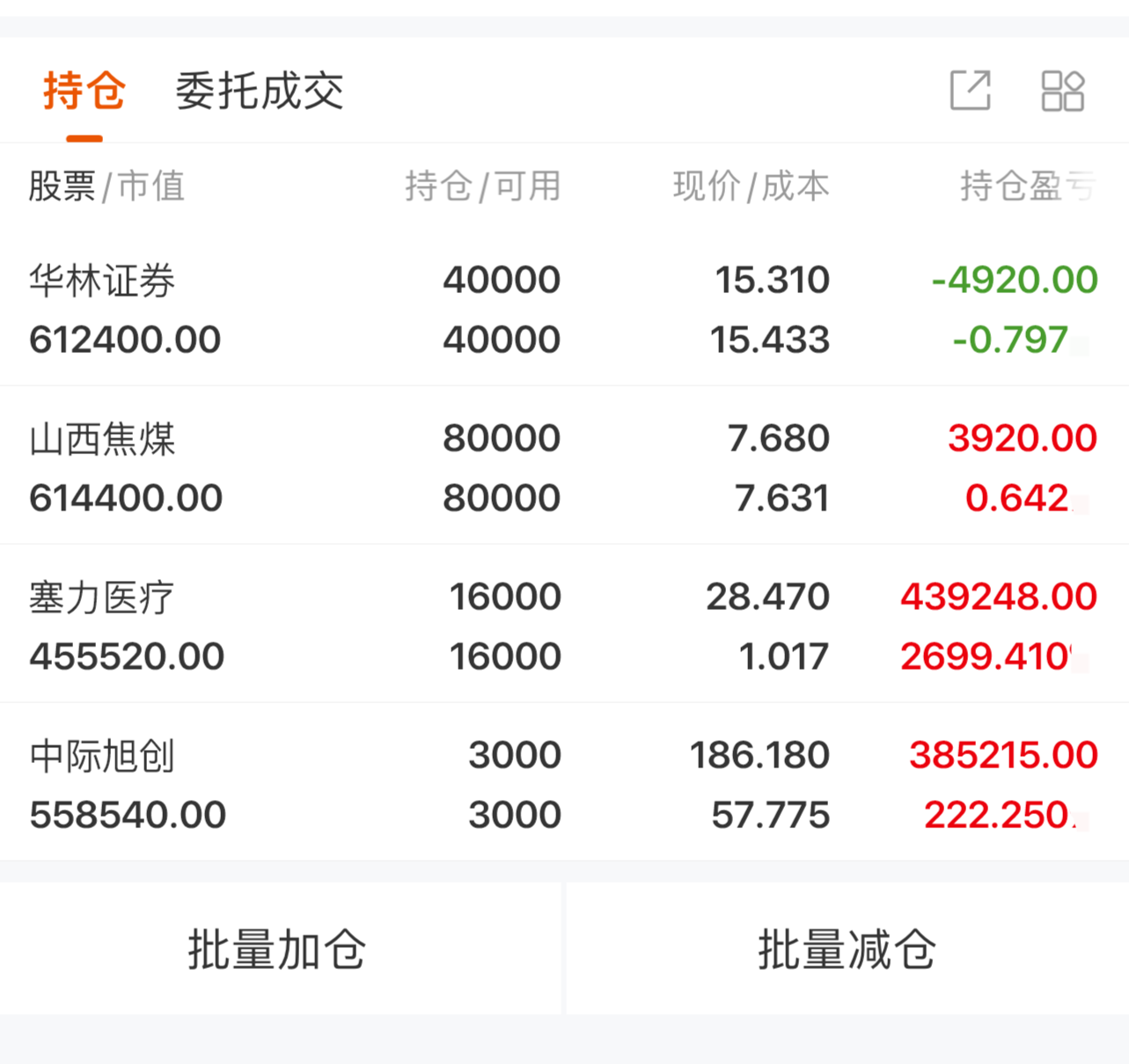
Task: Click the current price 15.310
Action: (x=773, y=280)
